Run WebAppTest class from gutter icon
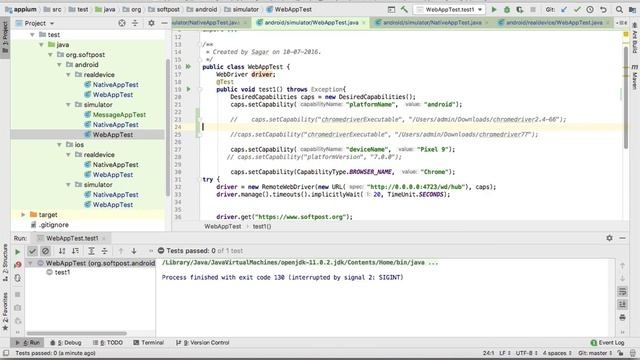This screenshot has height=360, width=640. point(189,67)
